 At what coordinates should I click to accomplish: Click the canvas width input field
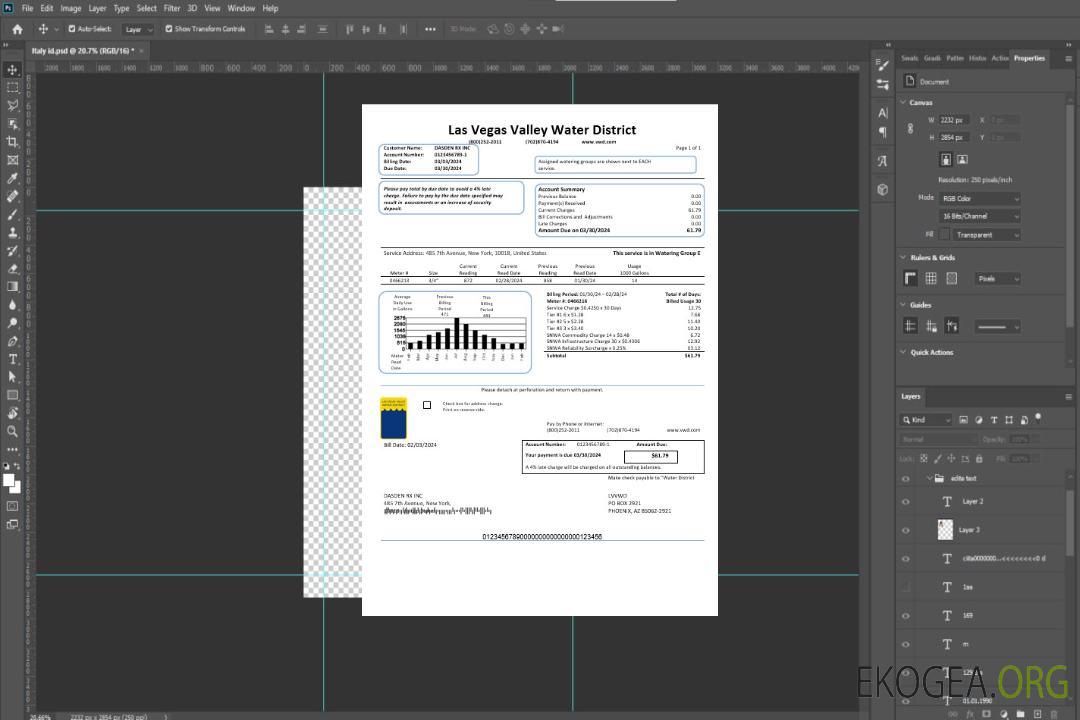953,120
